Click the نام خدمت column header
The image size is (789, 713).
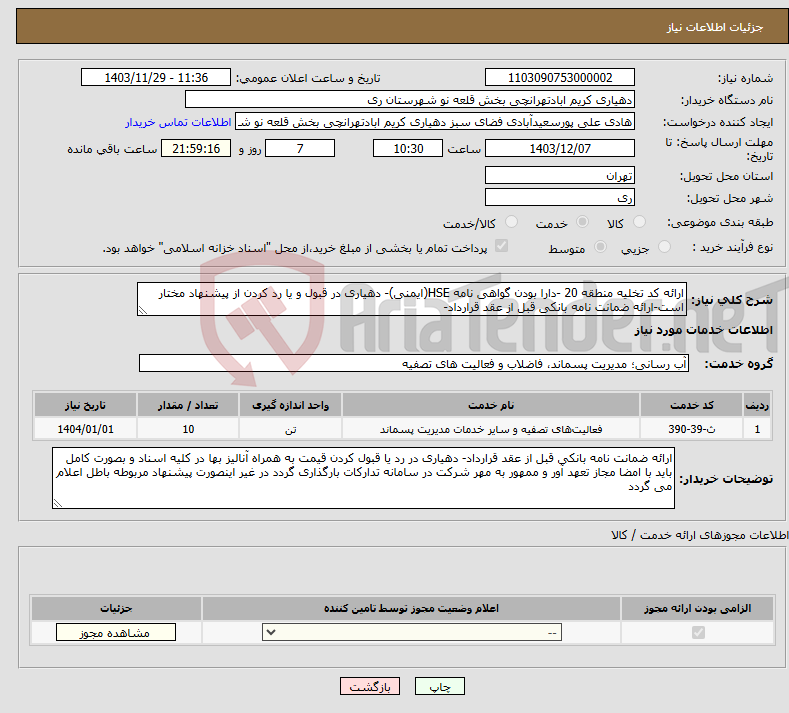491,405
